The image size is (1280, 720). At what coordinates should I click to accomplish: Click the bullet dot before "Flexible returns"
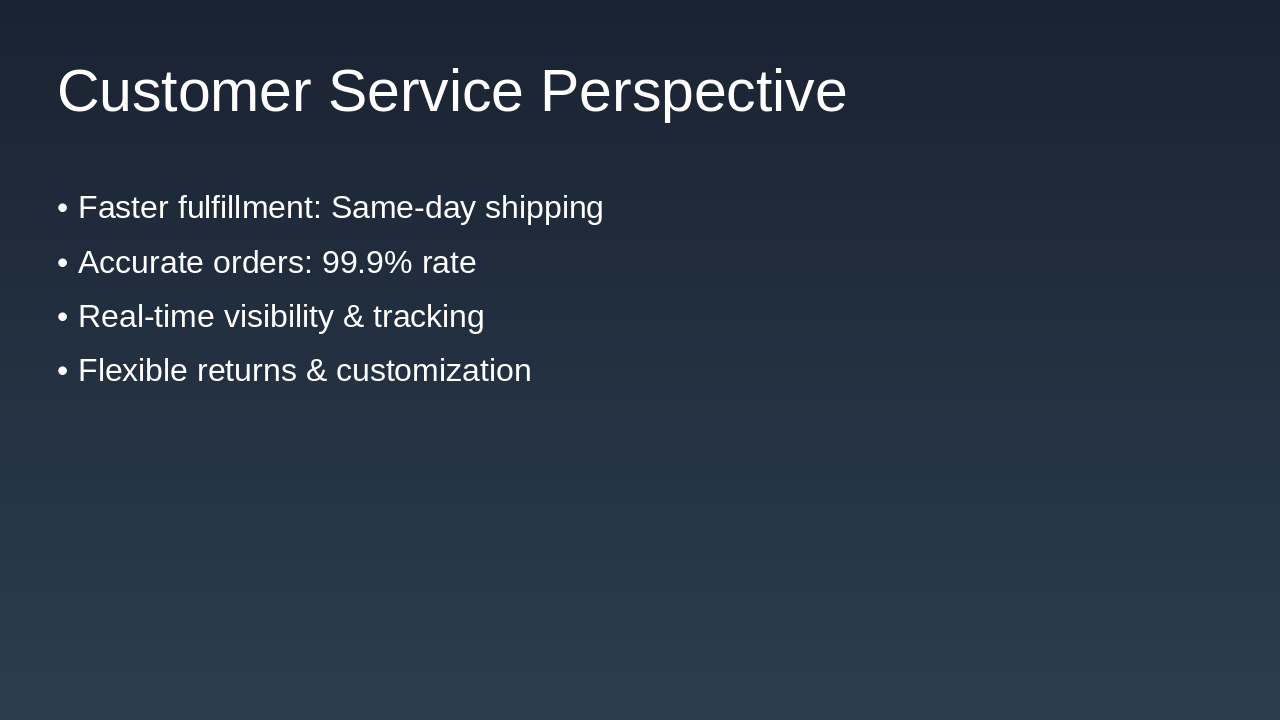tap(62, 371)
